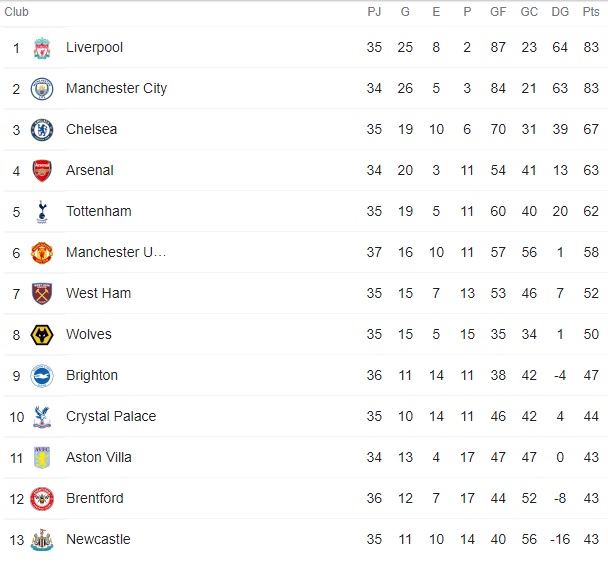Click the Aston Villa crest icon
This screenshot has width=608, height=562.
click(x=41, y=458)
